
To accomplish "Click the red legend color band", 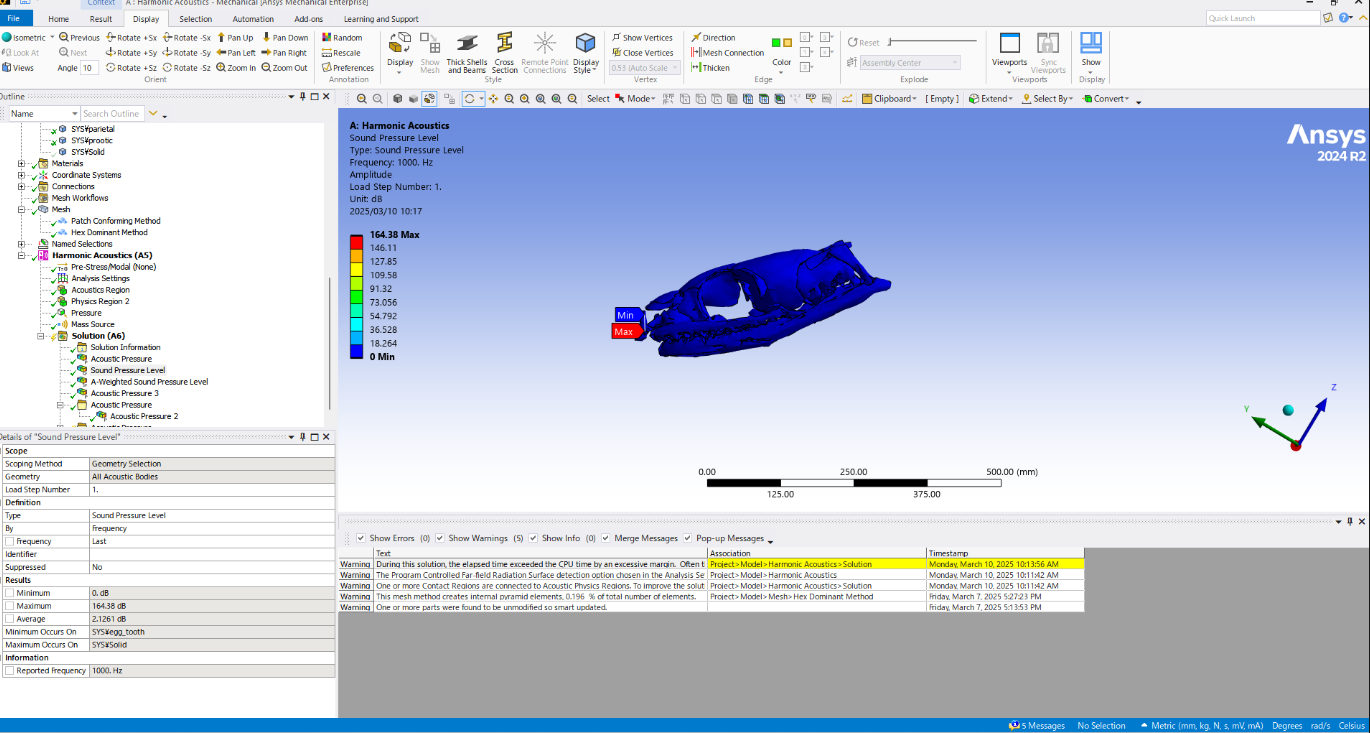I will (x=356, y=241).
